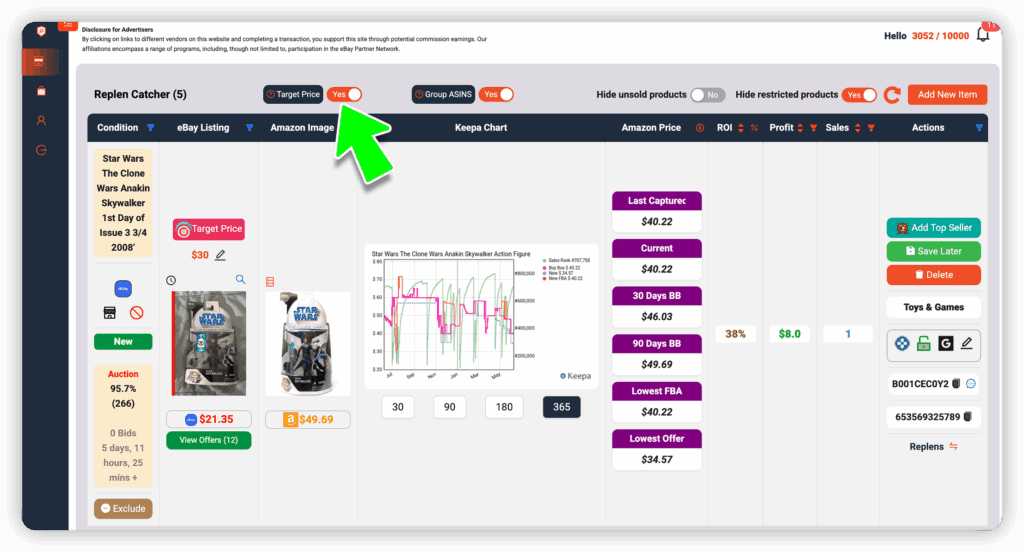The width and height of the screenshot is (1024, 552).
Task: Toggle the Group ASINS switch
Action: (x=496, y=95)
